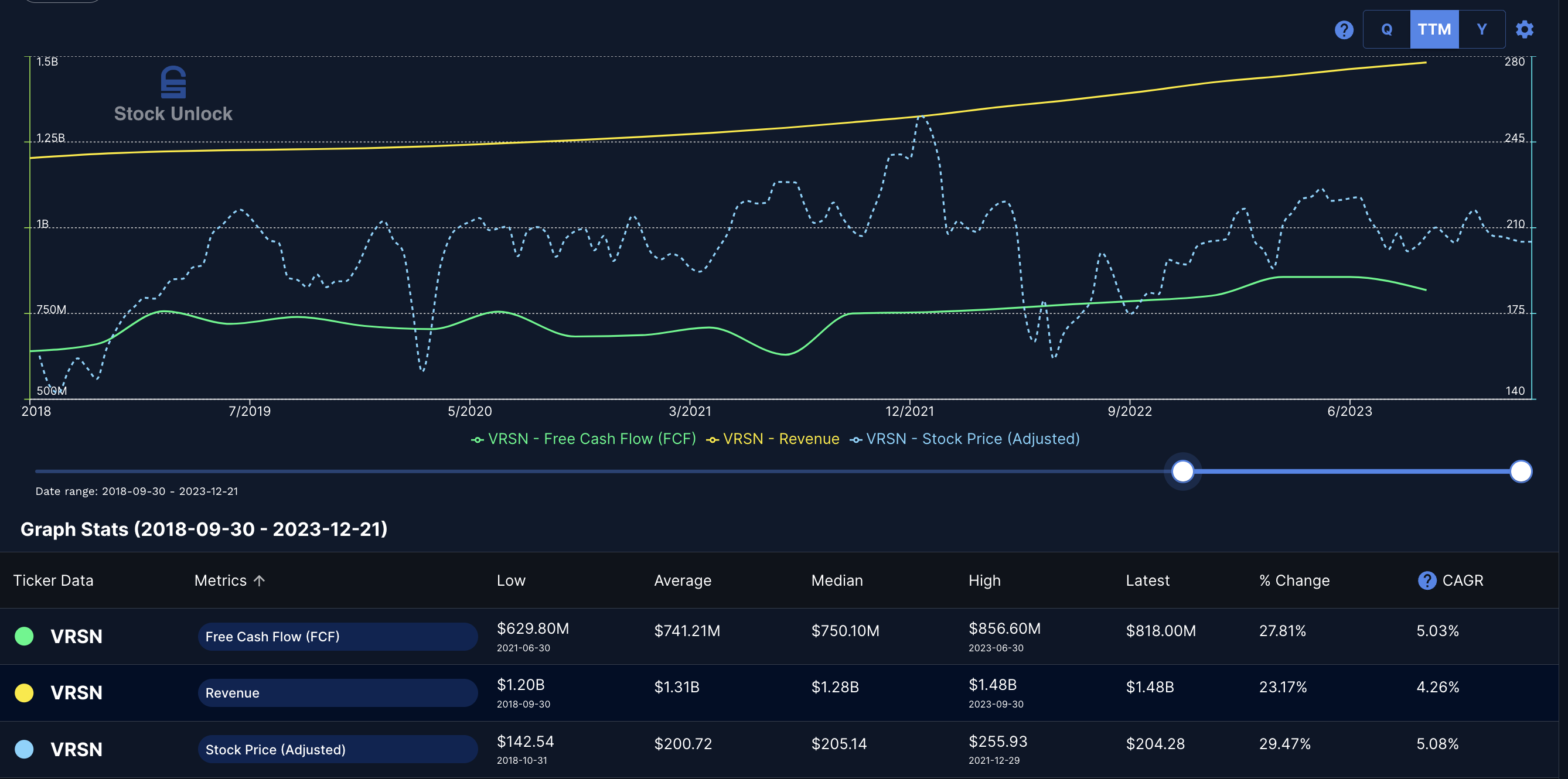Click the 27.81% FCF change value
Screen dimensions: 1568x779
[1283, 630]
